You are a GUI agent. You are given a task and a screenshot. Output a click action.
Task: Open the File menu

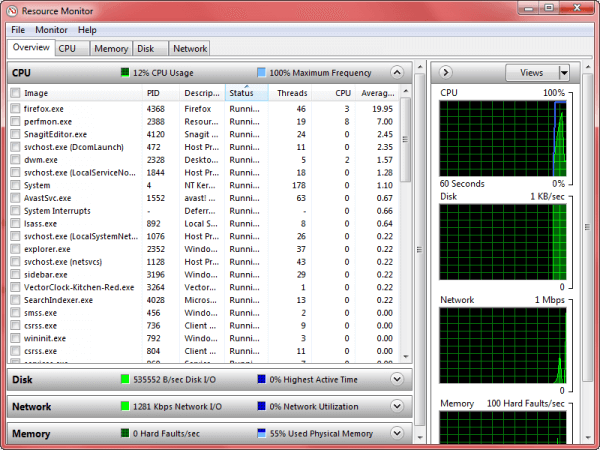point(18,30)
